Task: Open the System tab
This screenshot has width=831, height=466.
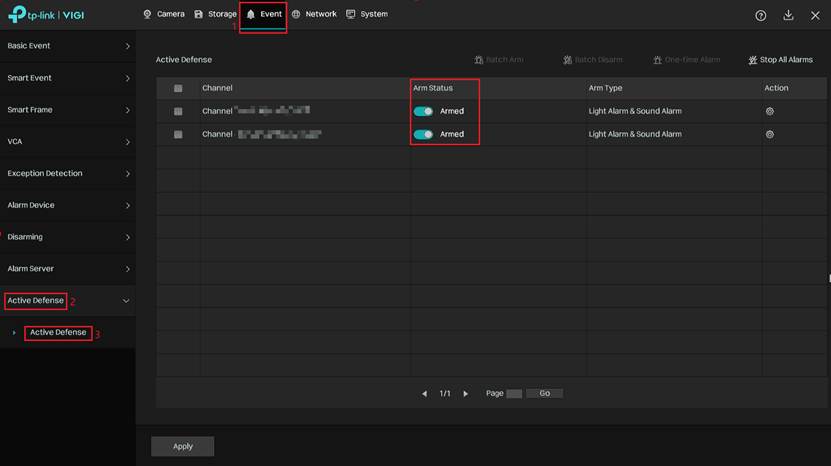Action: [x=367, y=14]
